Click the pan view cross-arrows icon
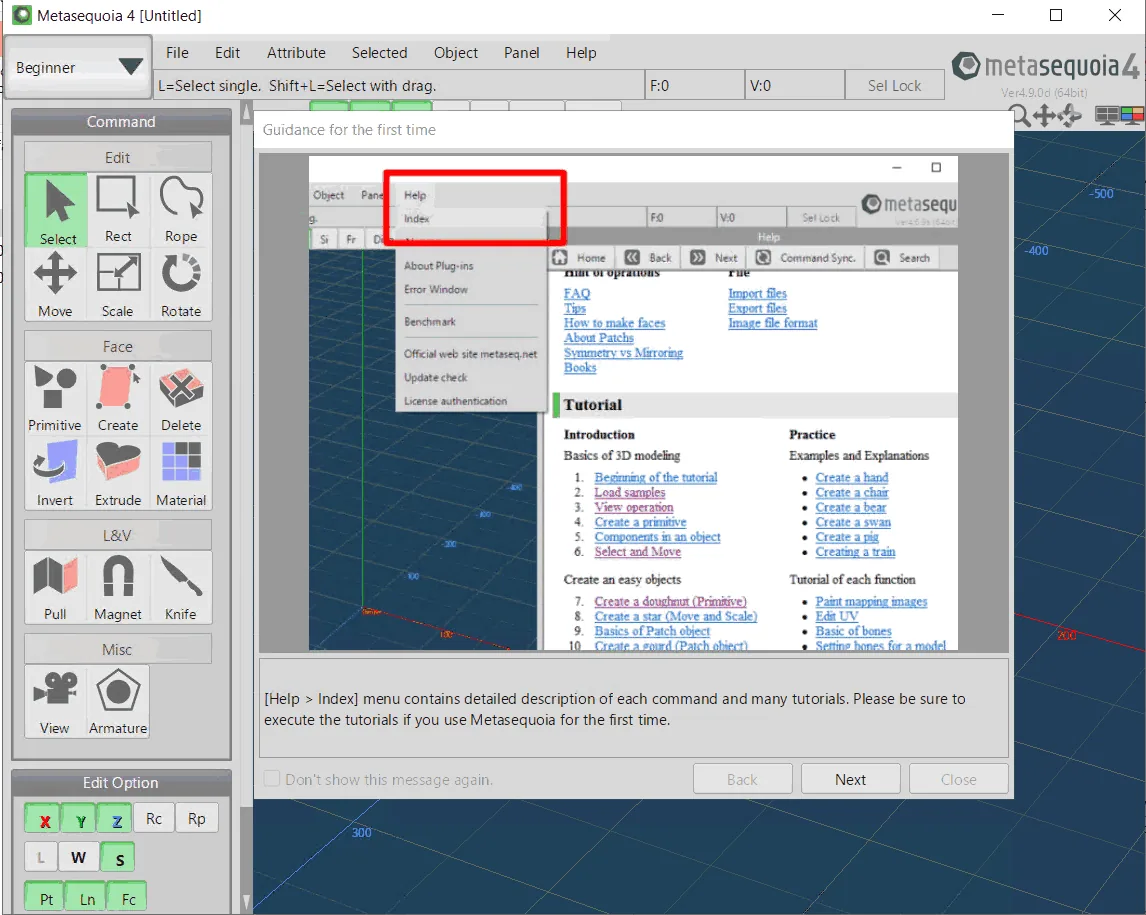The width and height of the screenshot is (1146, 915). (x=1045, y=115)
